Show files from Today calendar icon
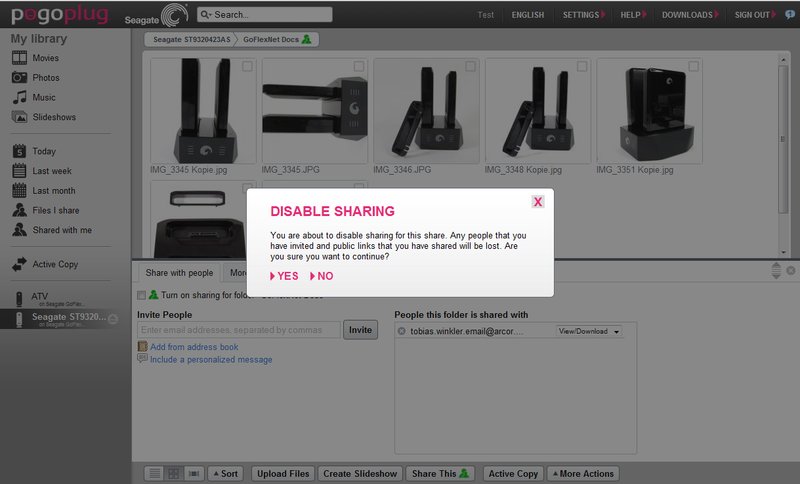 tap(19, 151)
